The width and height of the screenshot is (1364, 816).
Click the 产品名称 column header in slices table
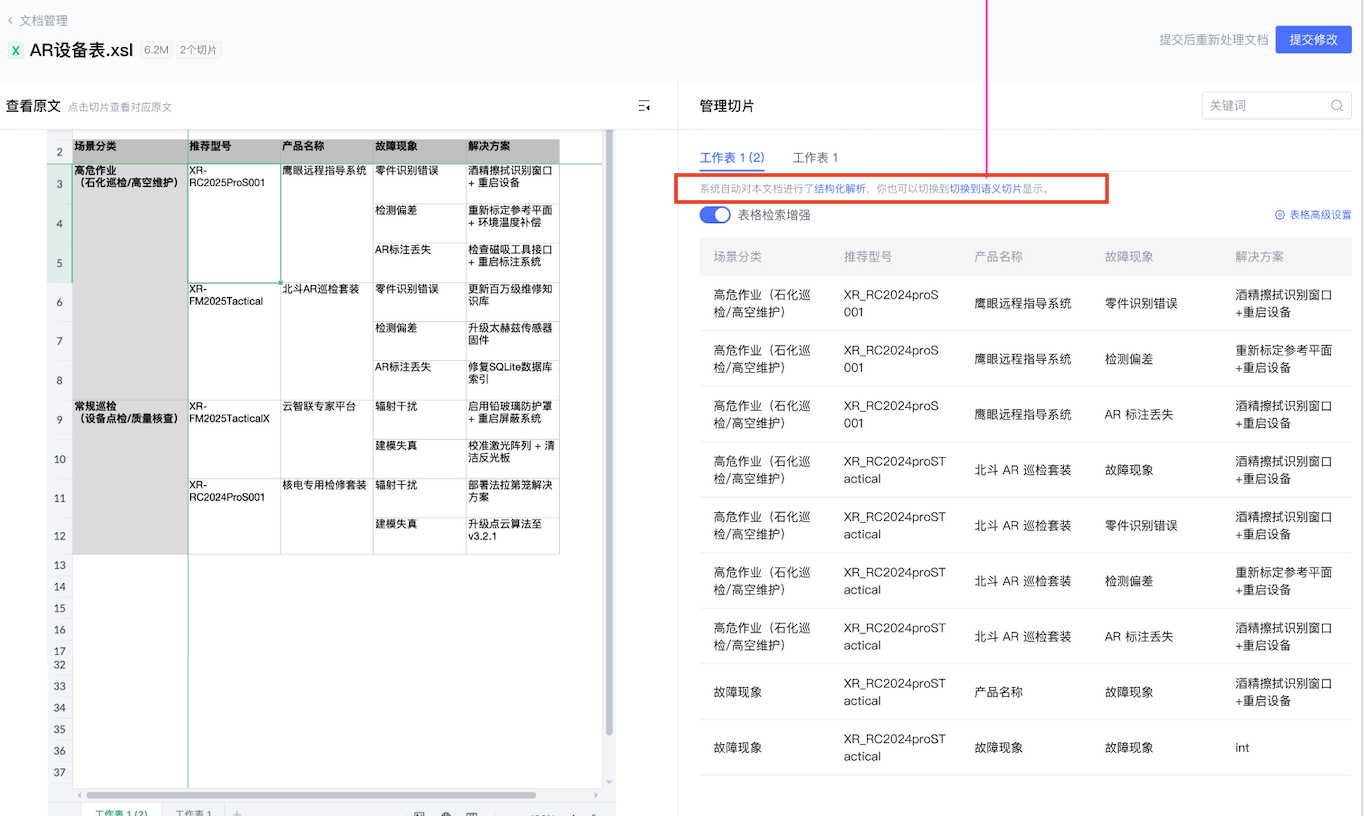998,257
